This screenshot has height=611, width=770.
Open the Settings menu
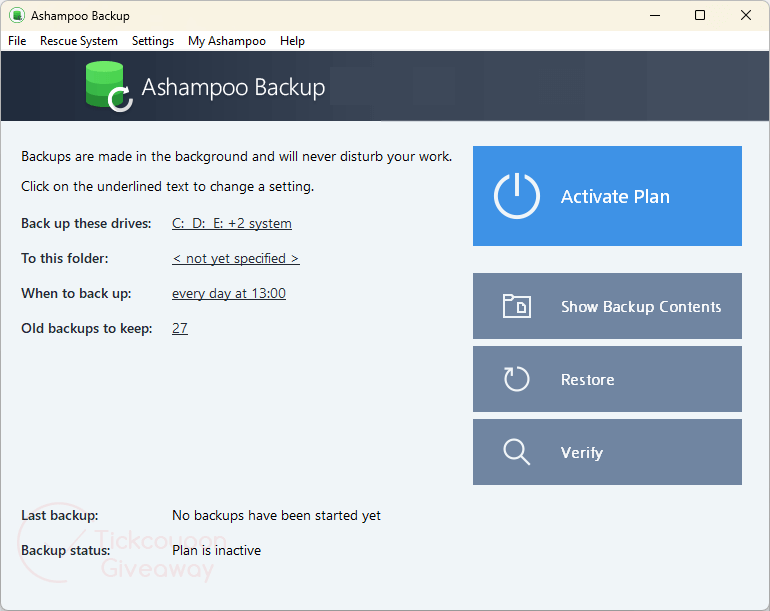153,41
